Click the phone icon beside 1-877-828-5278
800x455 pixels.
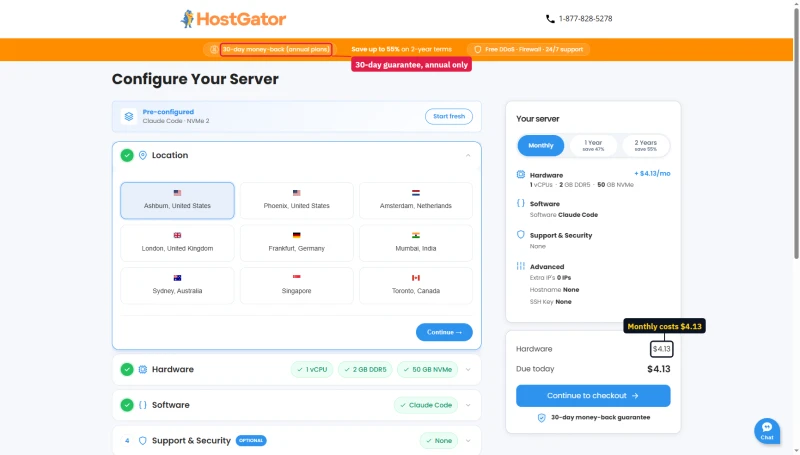550,19
